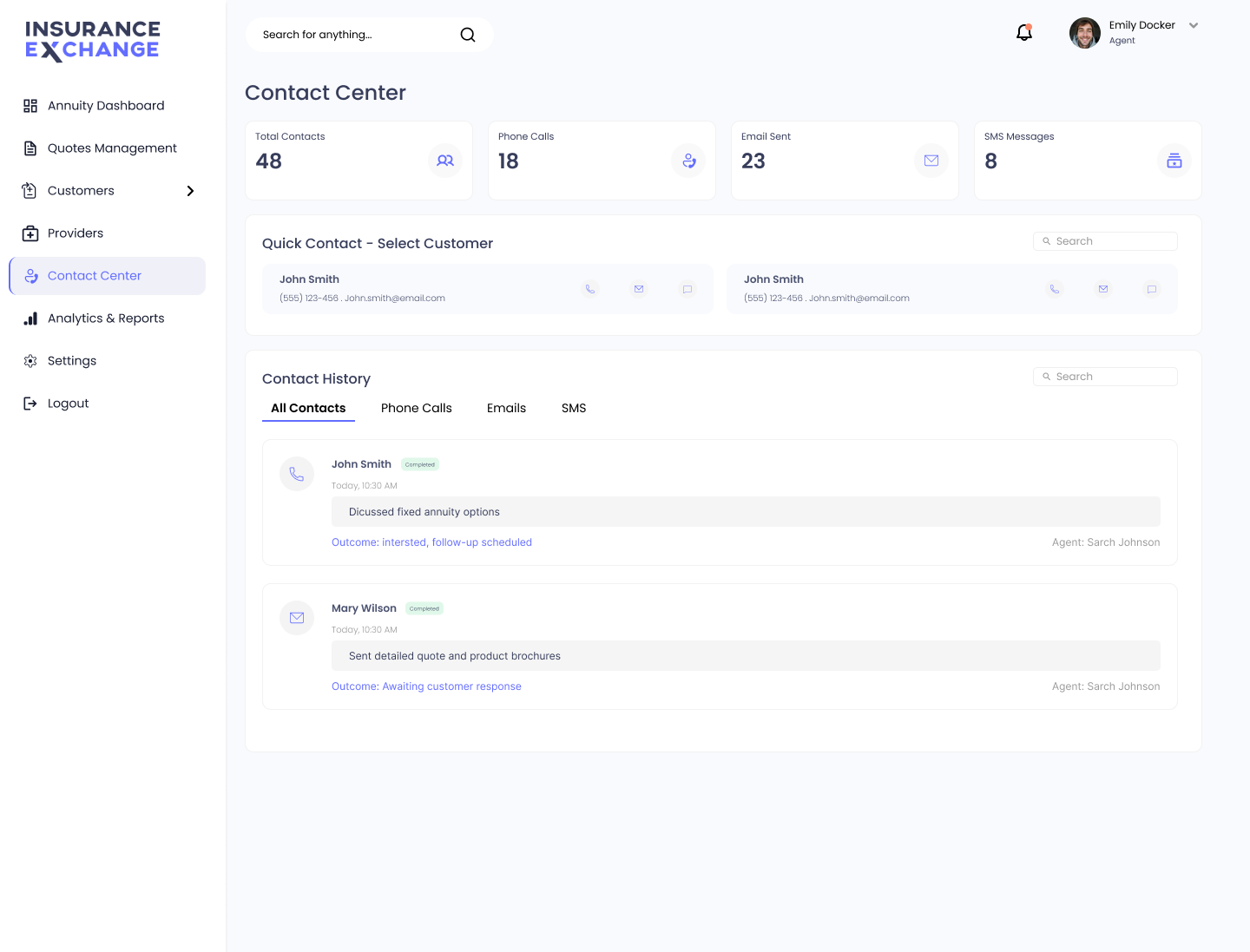Click SMS Messages value 8
Screen dimensions: 1250x952
pyautogui.click(x=991, y=161)
